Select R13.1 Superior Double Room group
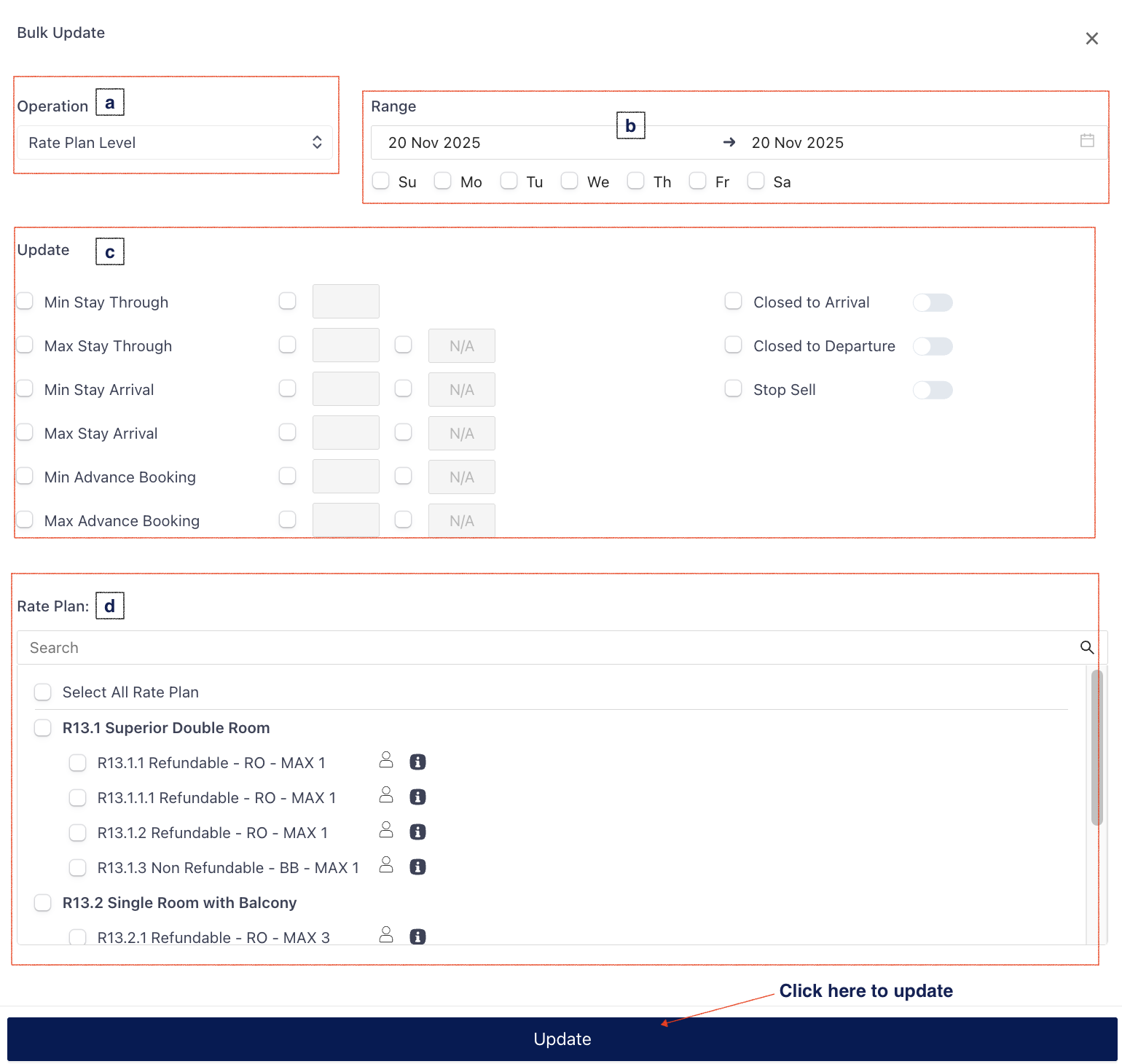1122x1064 pixels. pyautogui.click(x=43, y=728)
